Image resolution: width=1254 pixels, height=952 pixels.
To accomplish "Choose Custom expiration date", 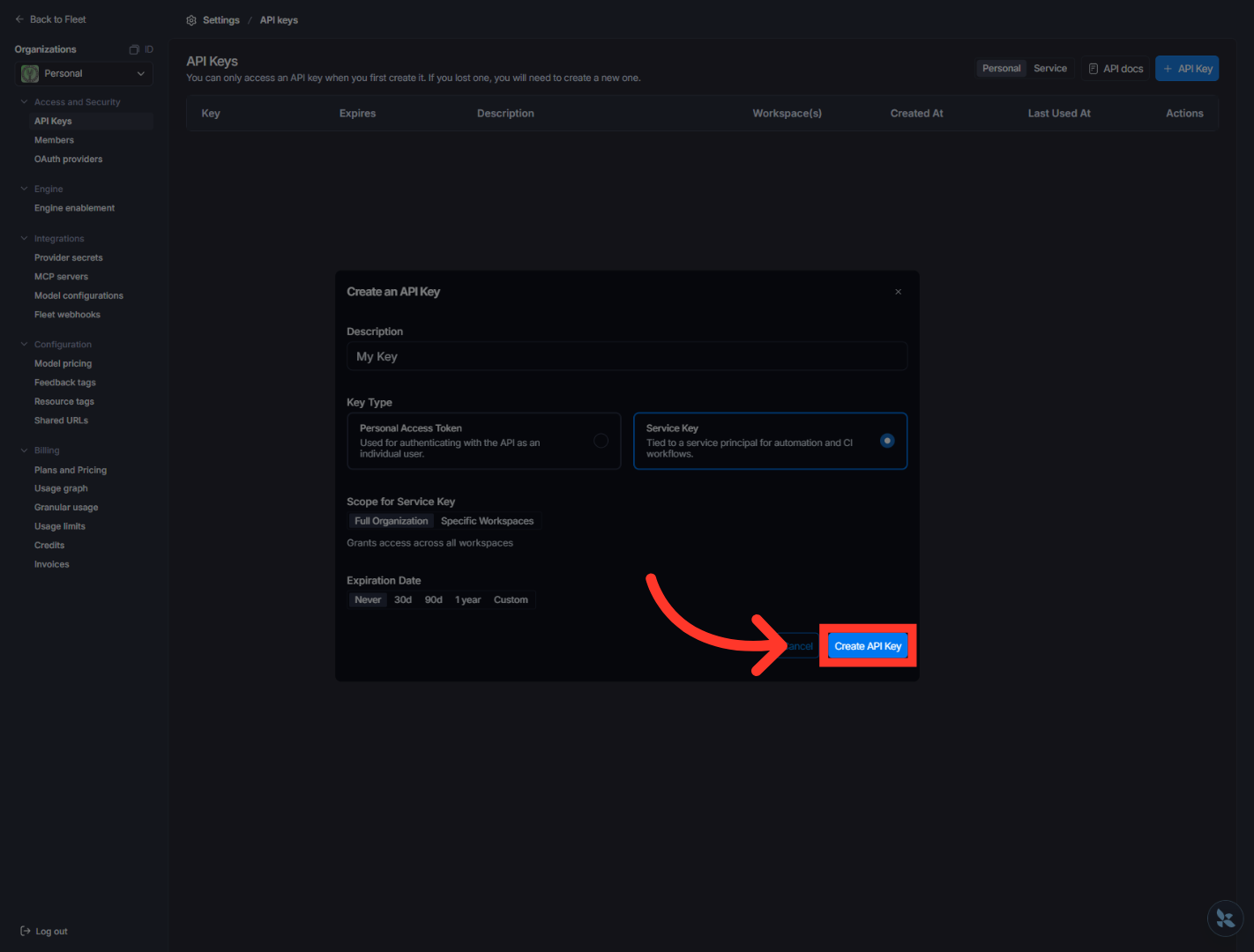I will point(511,599).
